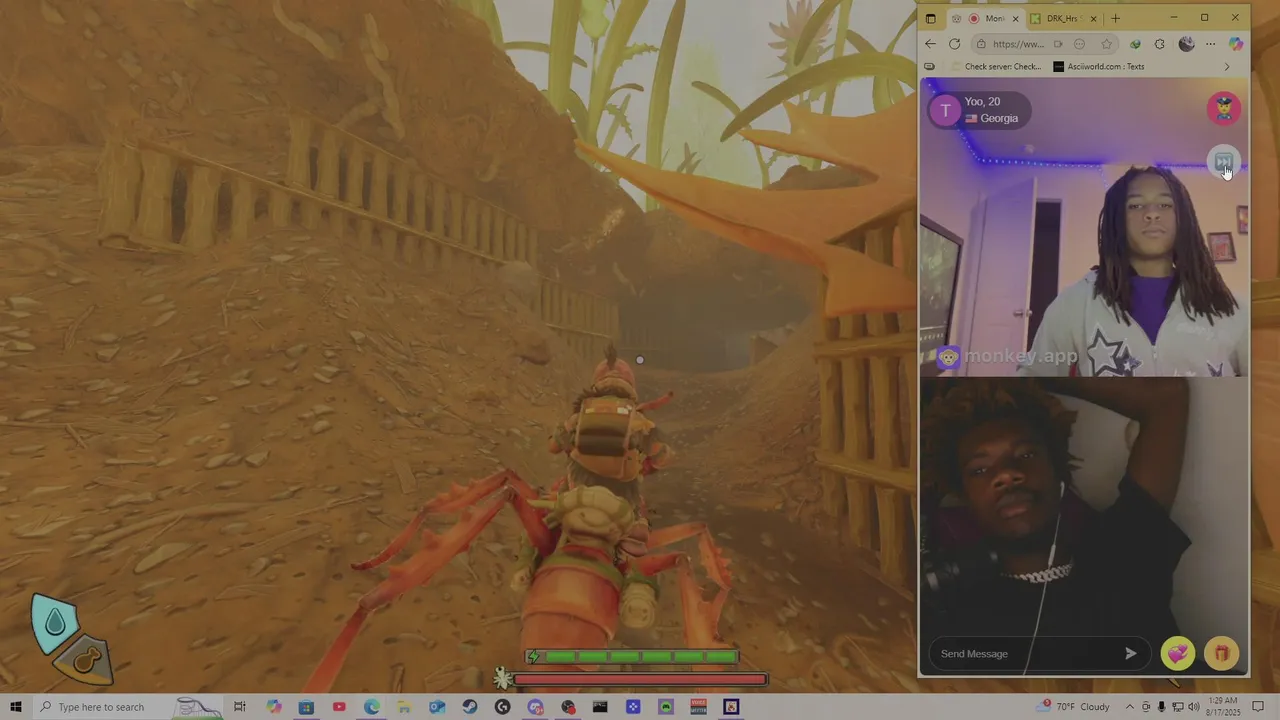1280x720 pixels.
Task: Click the 'T' profile avatar for Yoo
Action: tap(945, 110)
